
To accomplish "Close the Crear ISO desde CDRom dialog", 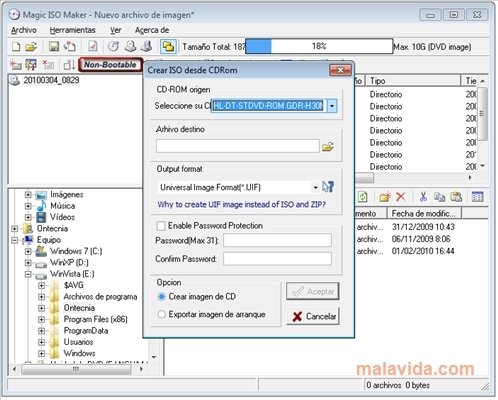I will click(340, 70).
